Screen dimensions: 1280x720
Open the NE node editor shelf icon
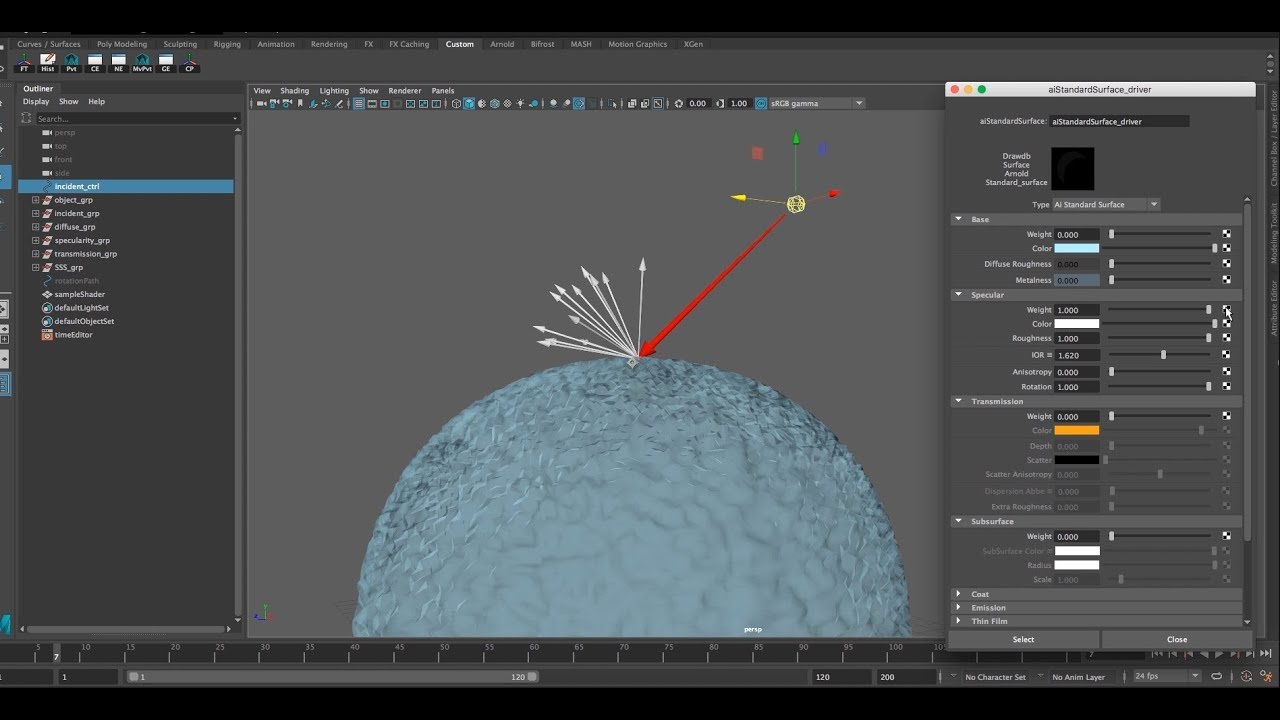[119, 63]
